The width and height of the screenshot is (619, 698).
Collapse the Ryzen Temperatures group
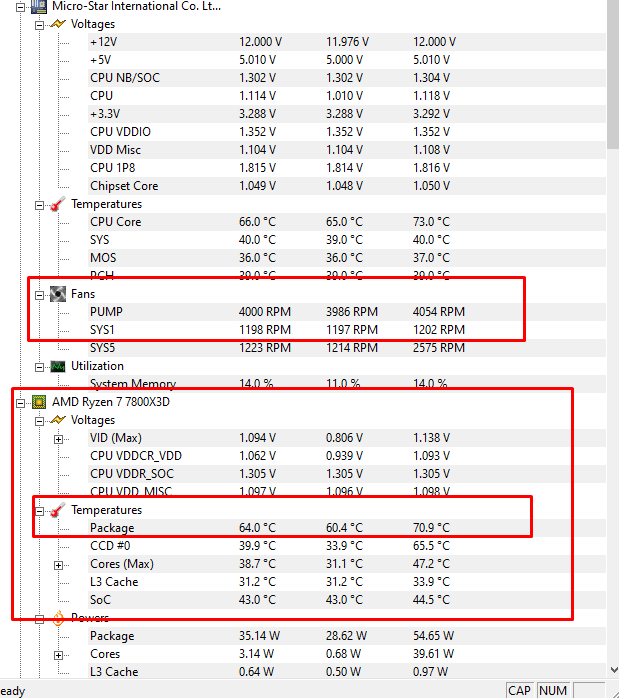pyautogui.click(x=39, y=511)
